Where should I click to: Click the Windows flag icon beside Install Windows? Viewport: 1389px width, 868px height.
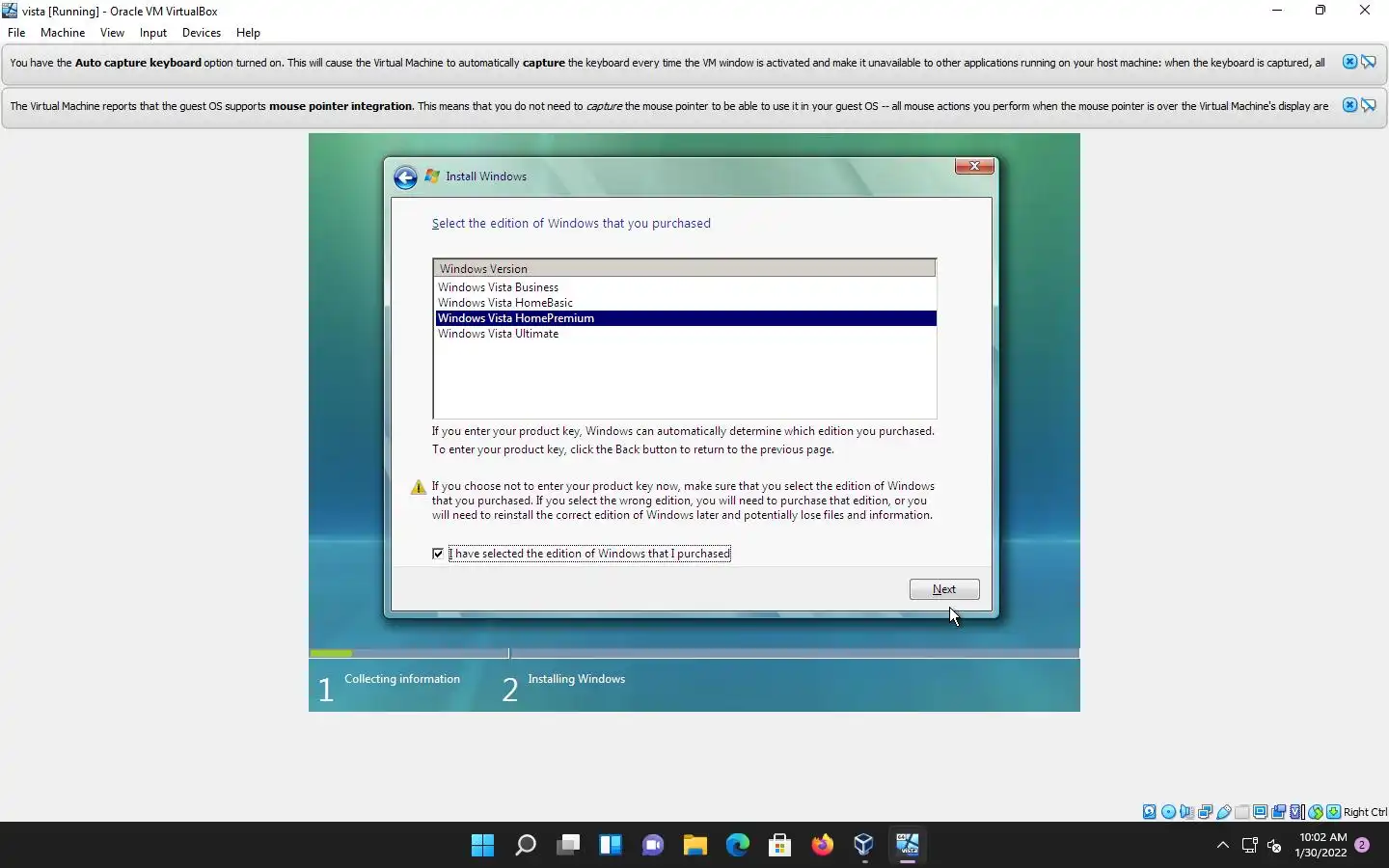432,176
